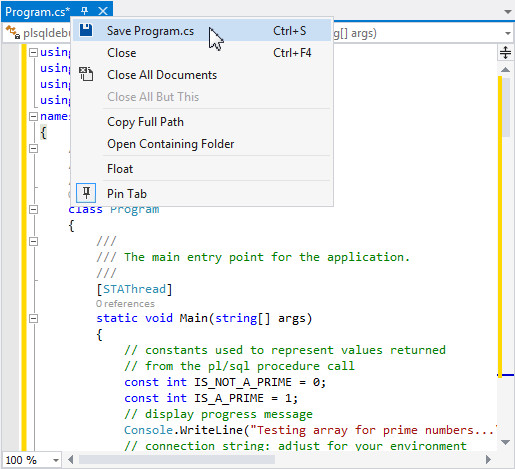The image size is (515, 469).
Task: Click the '// from the pl/sql procedure call' comment
Action: coord(239,366)
